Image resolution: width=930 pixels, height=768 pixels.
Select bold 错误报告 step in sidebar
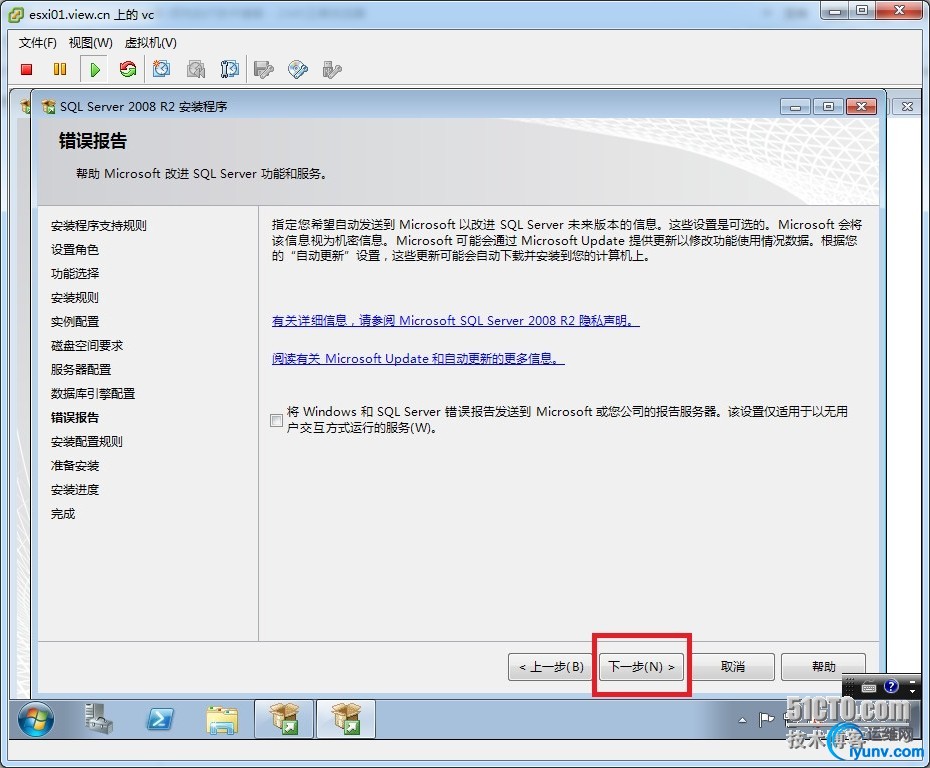(75, 418)
